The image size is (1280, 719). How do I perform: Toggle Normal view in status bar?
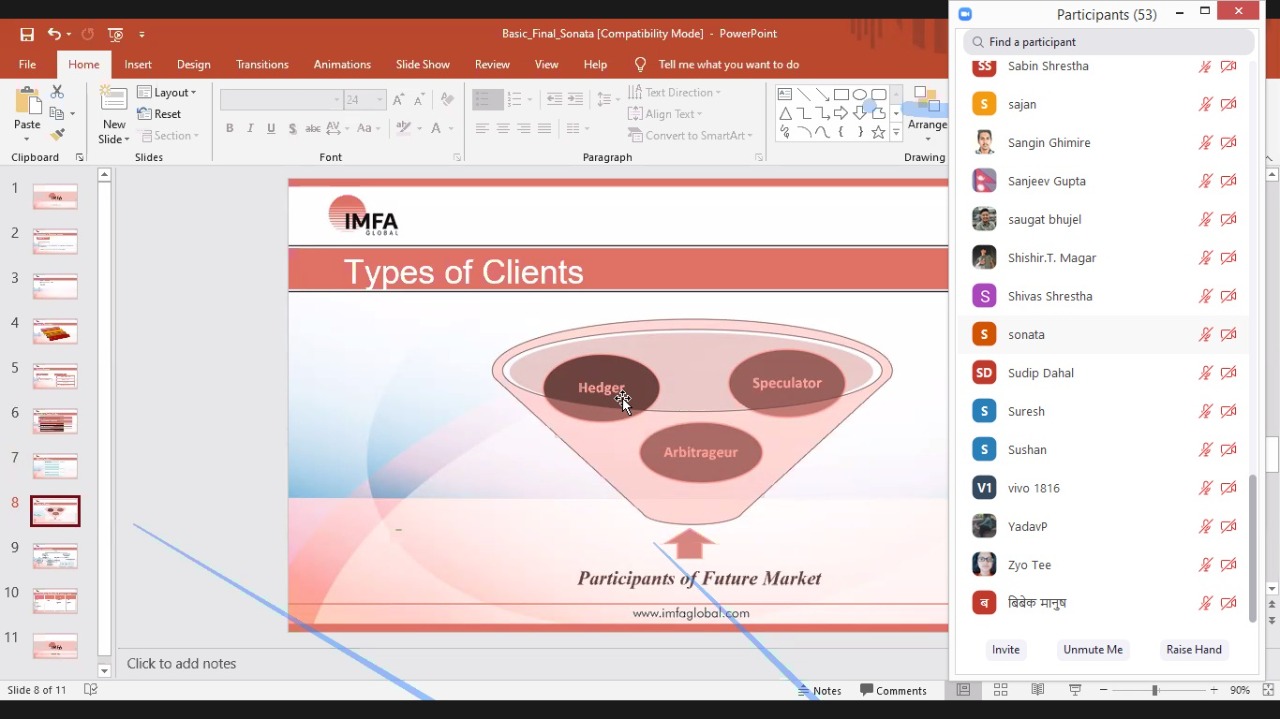[x=963, y=690]
